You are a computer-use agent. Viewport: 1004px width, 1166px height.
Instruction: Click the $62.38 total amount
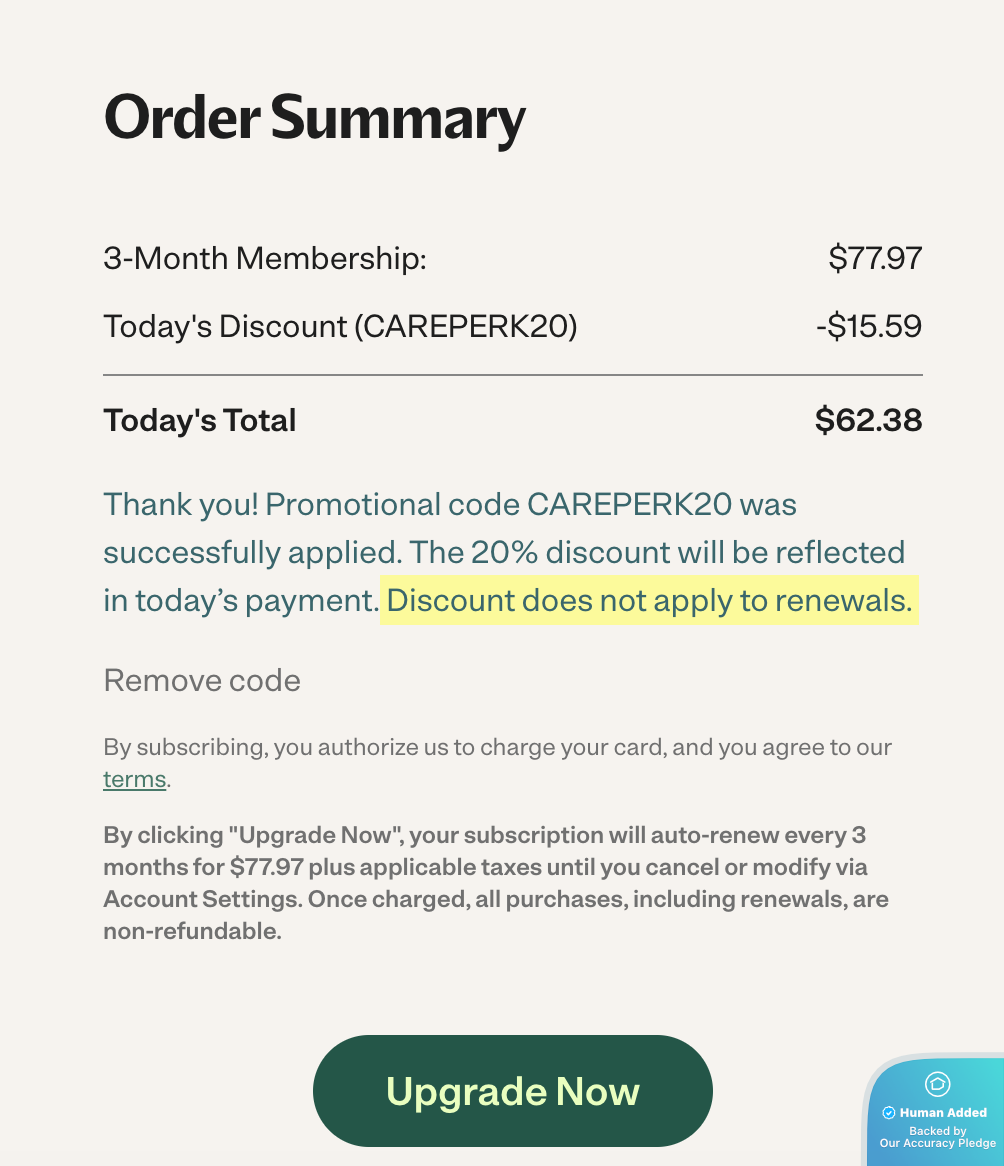(868, 421)
